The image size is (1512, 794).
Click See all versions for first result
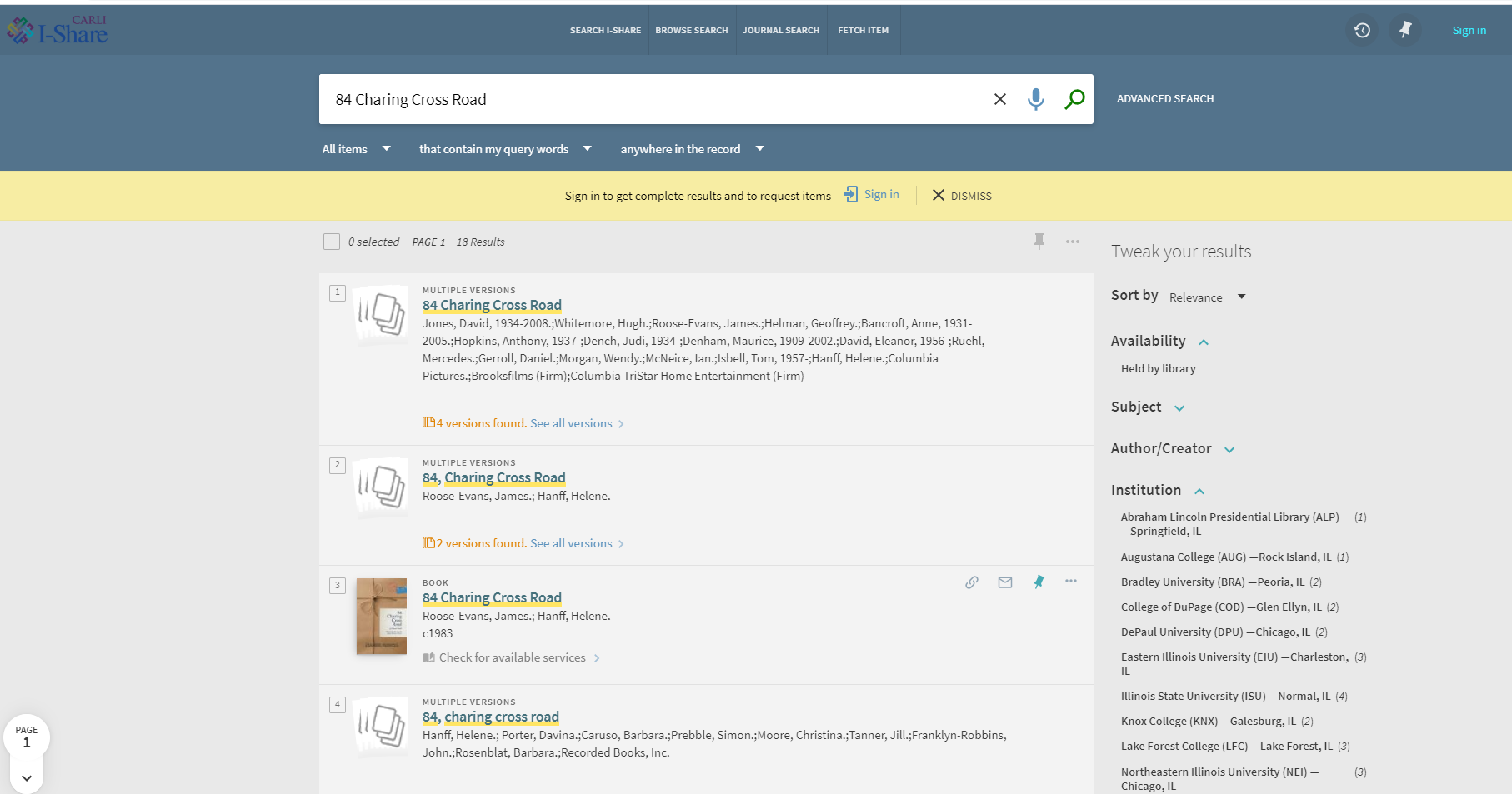click(572, 423)
